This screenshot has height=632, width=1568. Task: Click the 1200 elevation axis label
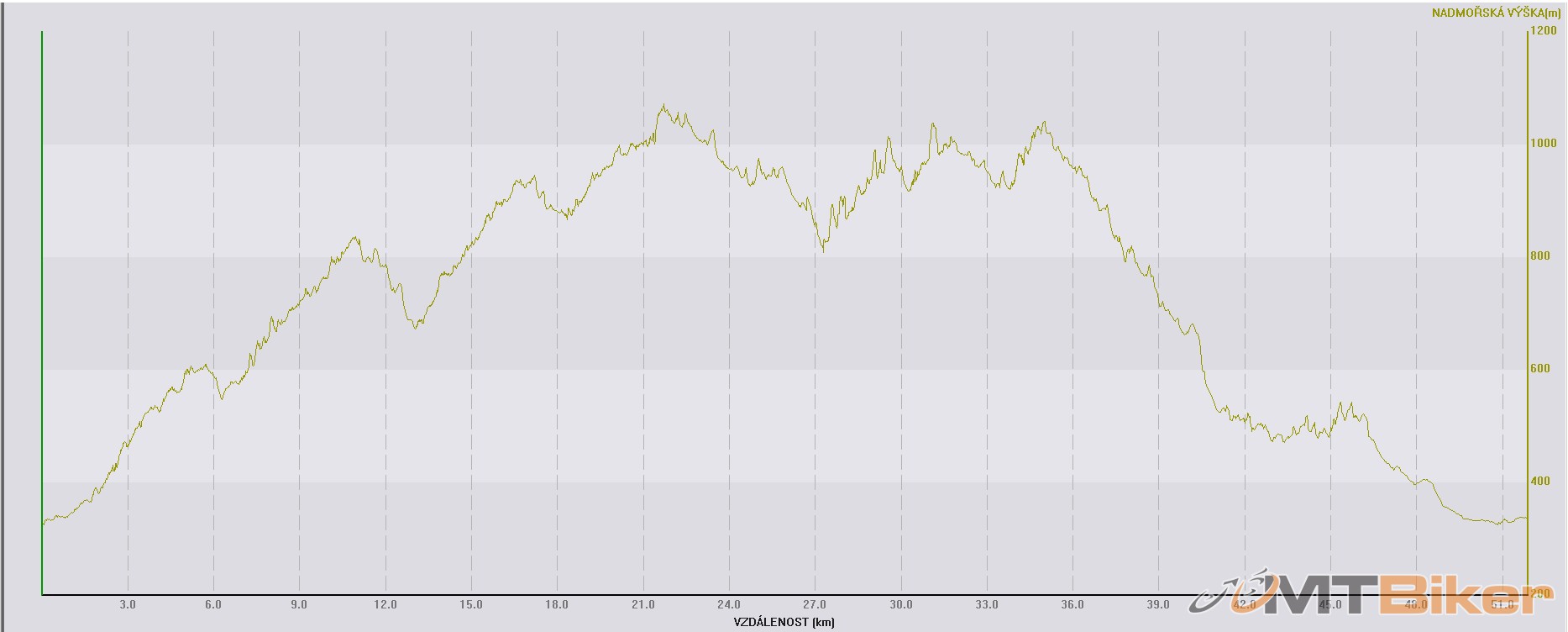pos(1544,31)
